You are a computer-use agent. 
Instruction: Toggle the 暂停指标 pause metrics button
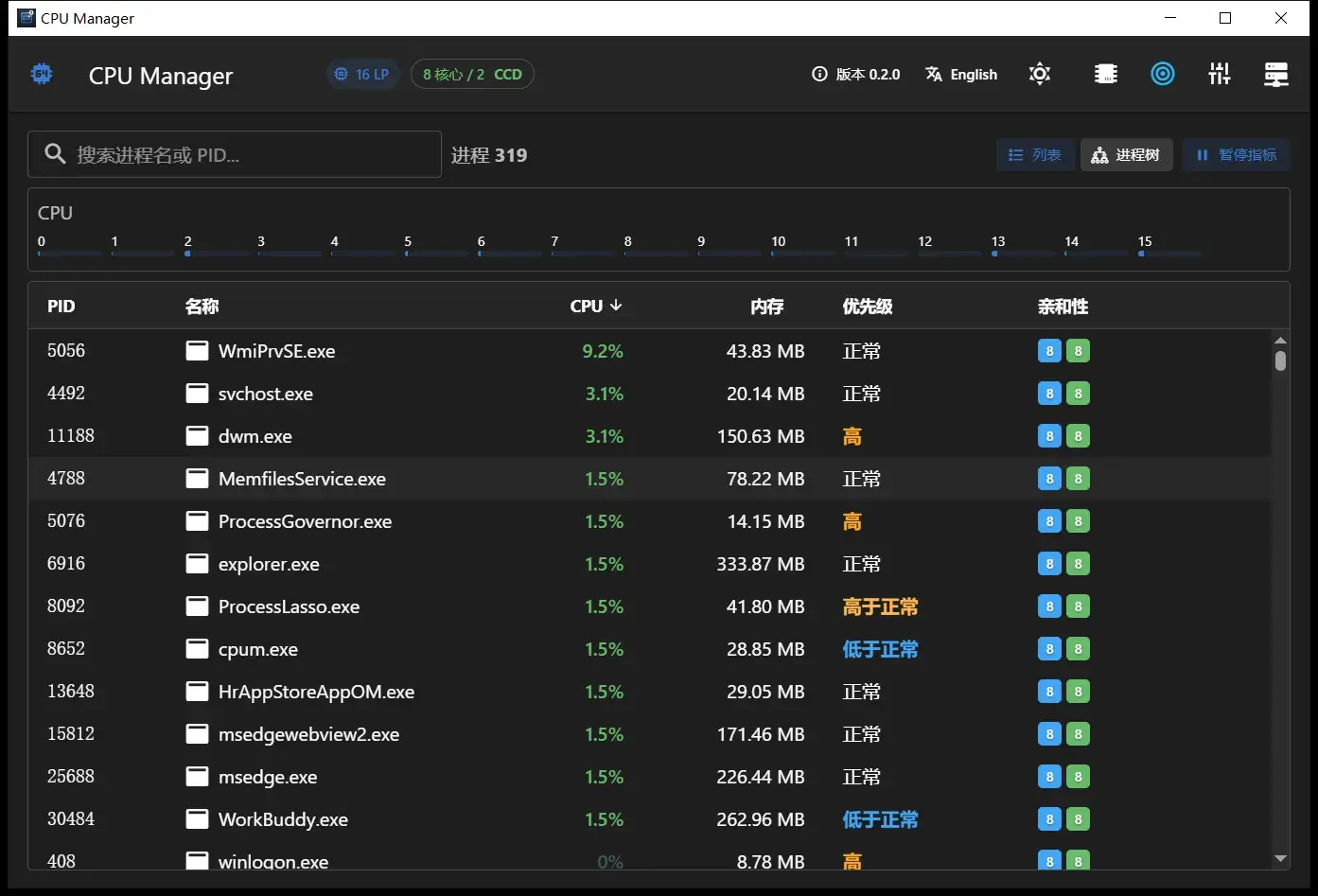pyautogui.click(x=1237, y=155)
